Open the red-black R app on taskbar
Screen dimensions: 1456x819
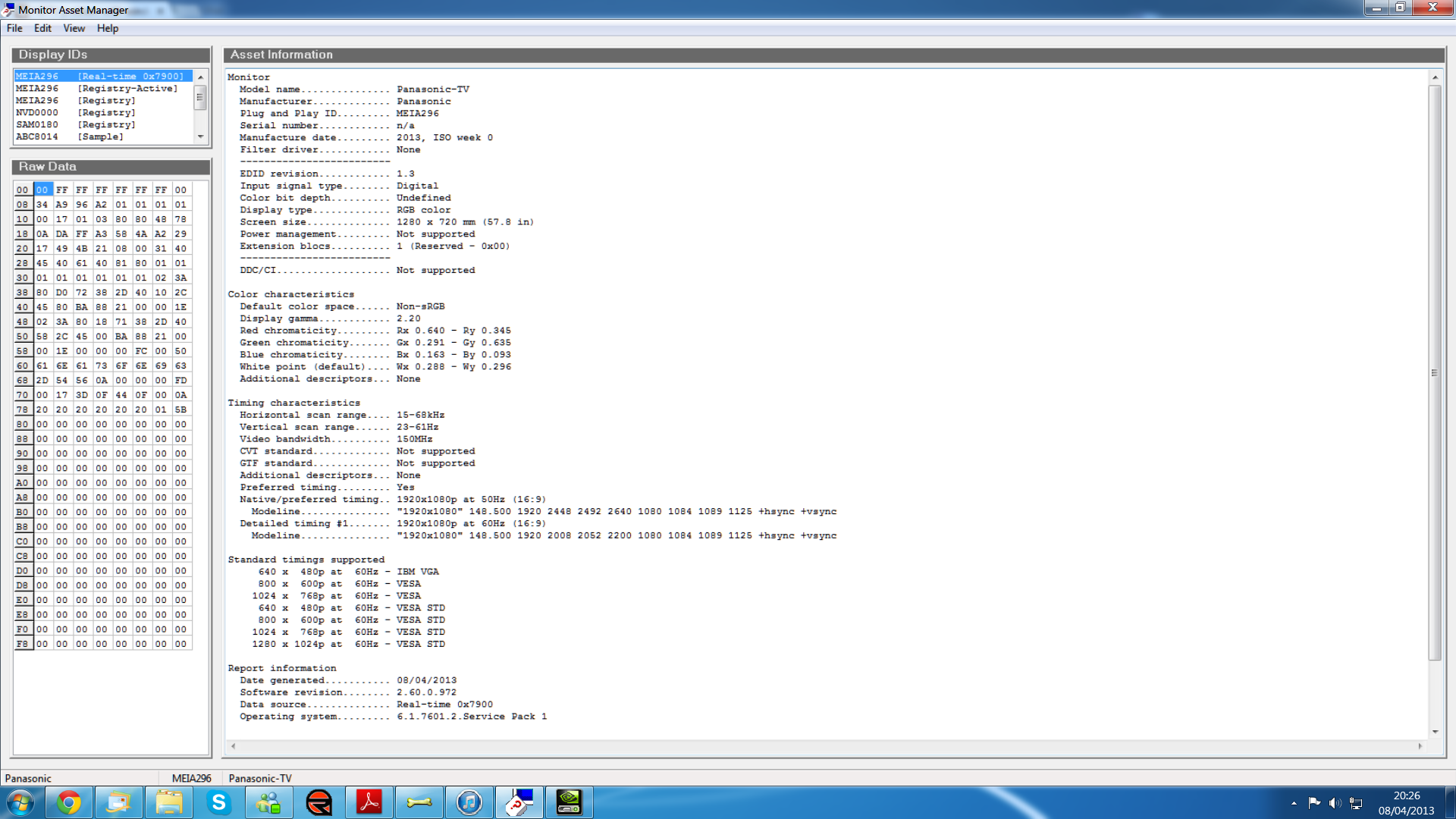click(318, 802)
